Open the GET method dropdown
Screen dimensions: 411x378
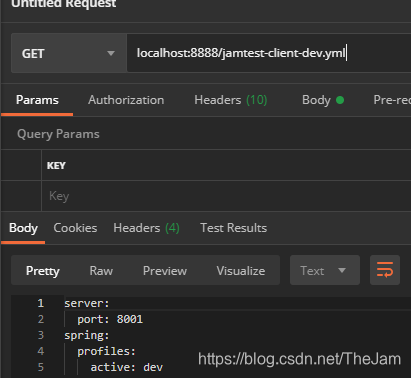click(69, 53)
